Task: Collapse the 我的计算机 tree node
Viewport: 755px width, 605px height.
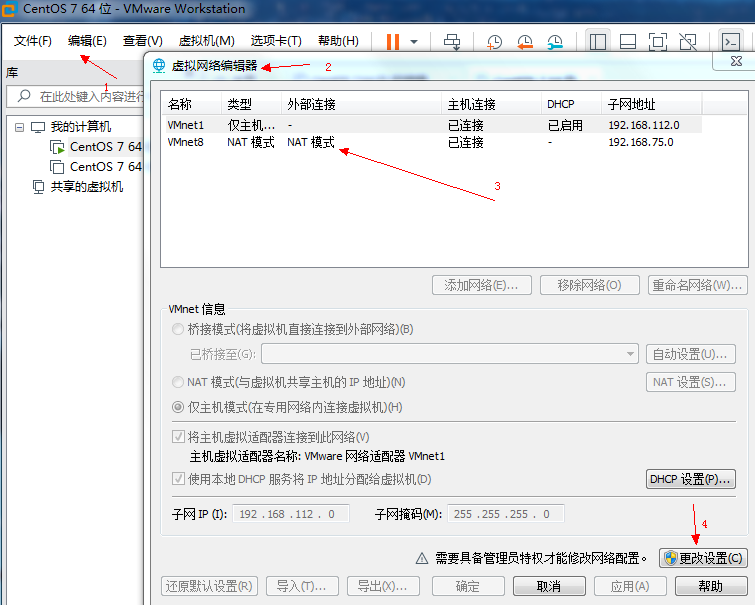Action: [x=19, y=128]
